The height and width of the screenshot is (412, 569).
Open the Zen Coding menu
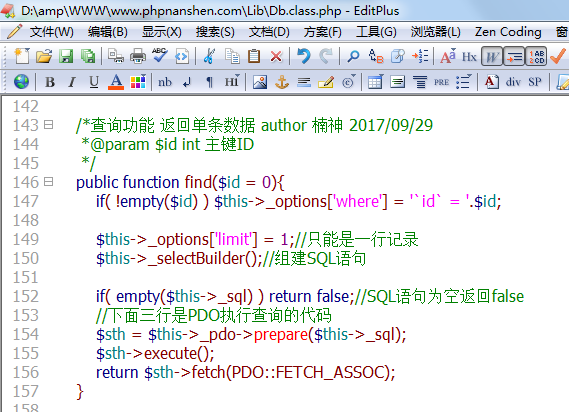point(508,32)
